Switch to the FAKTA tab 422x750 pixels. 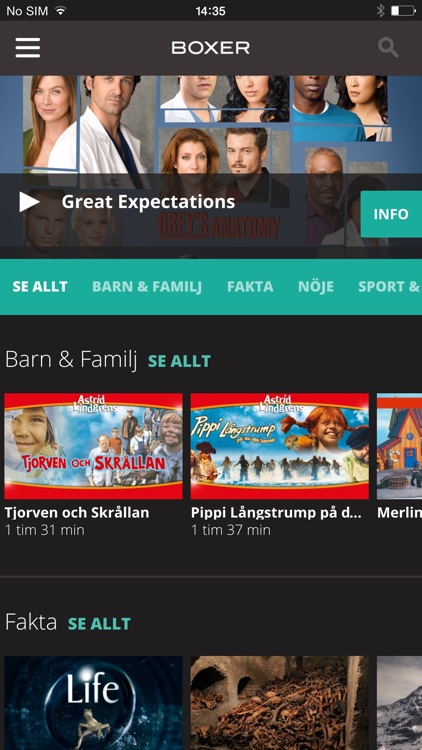[250, 287]
